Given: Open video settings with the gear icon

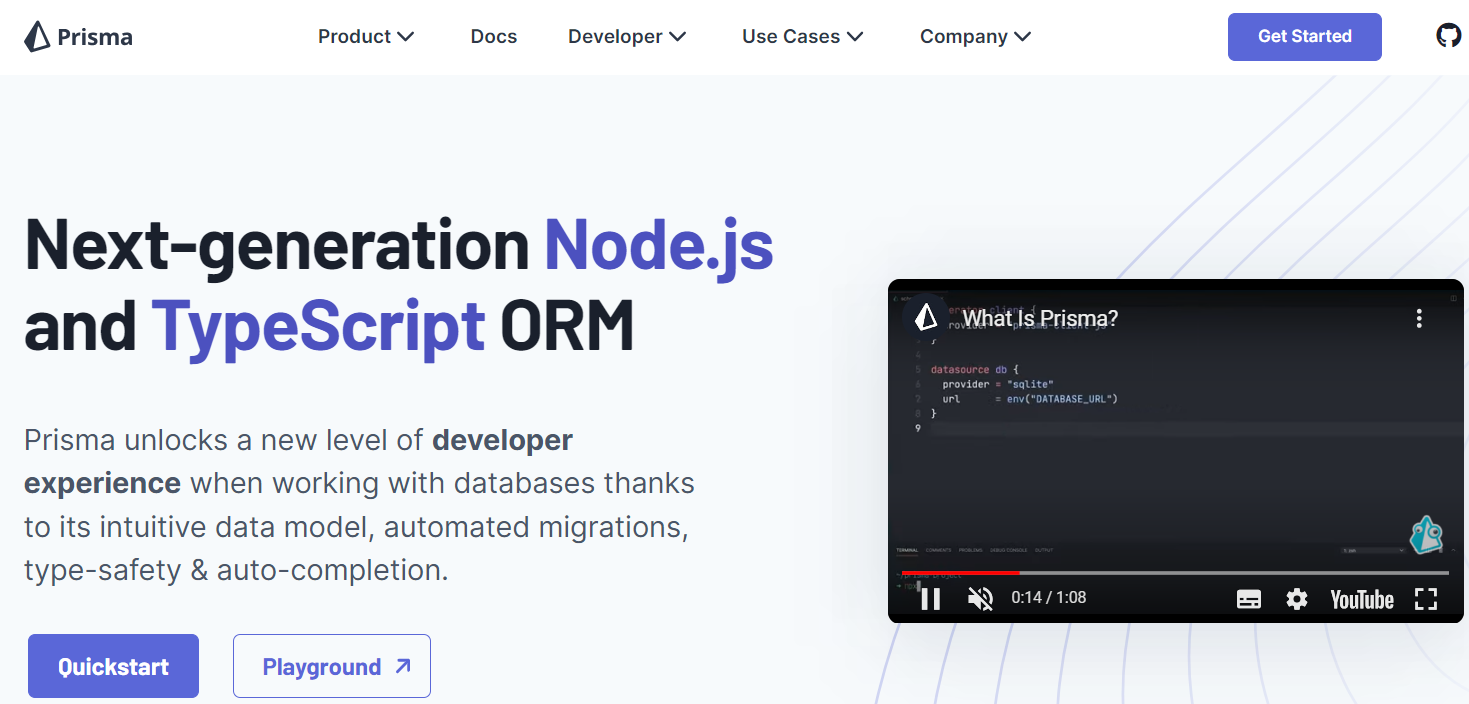Looking at the screenshot, I should (1297, 599).
